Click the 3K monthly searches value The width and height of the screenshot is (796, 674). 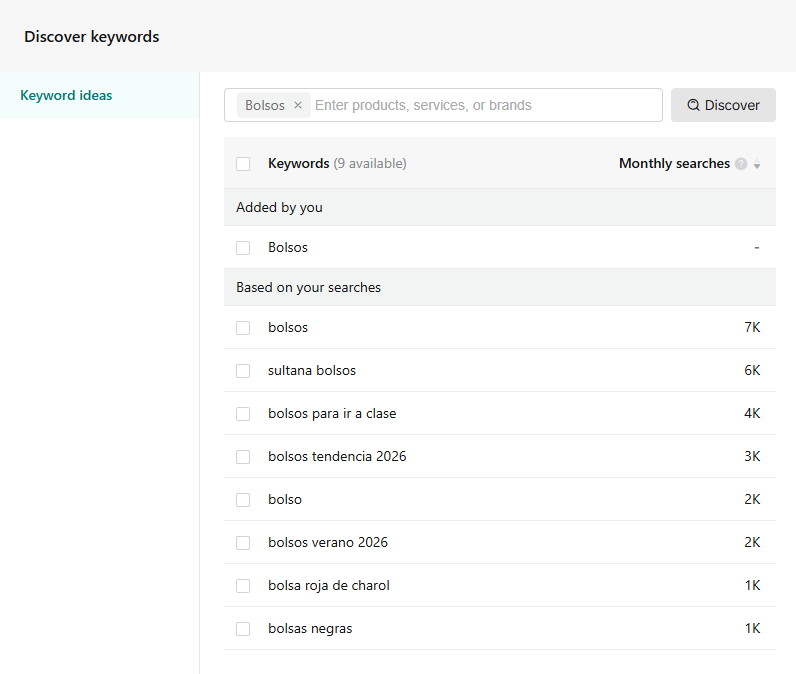[752, 456]
